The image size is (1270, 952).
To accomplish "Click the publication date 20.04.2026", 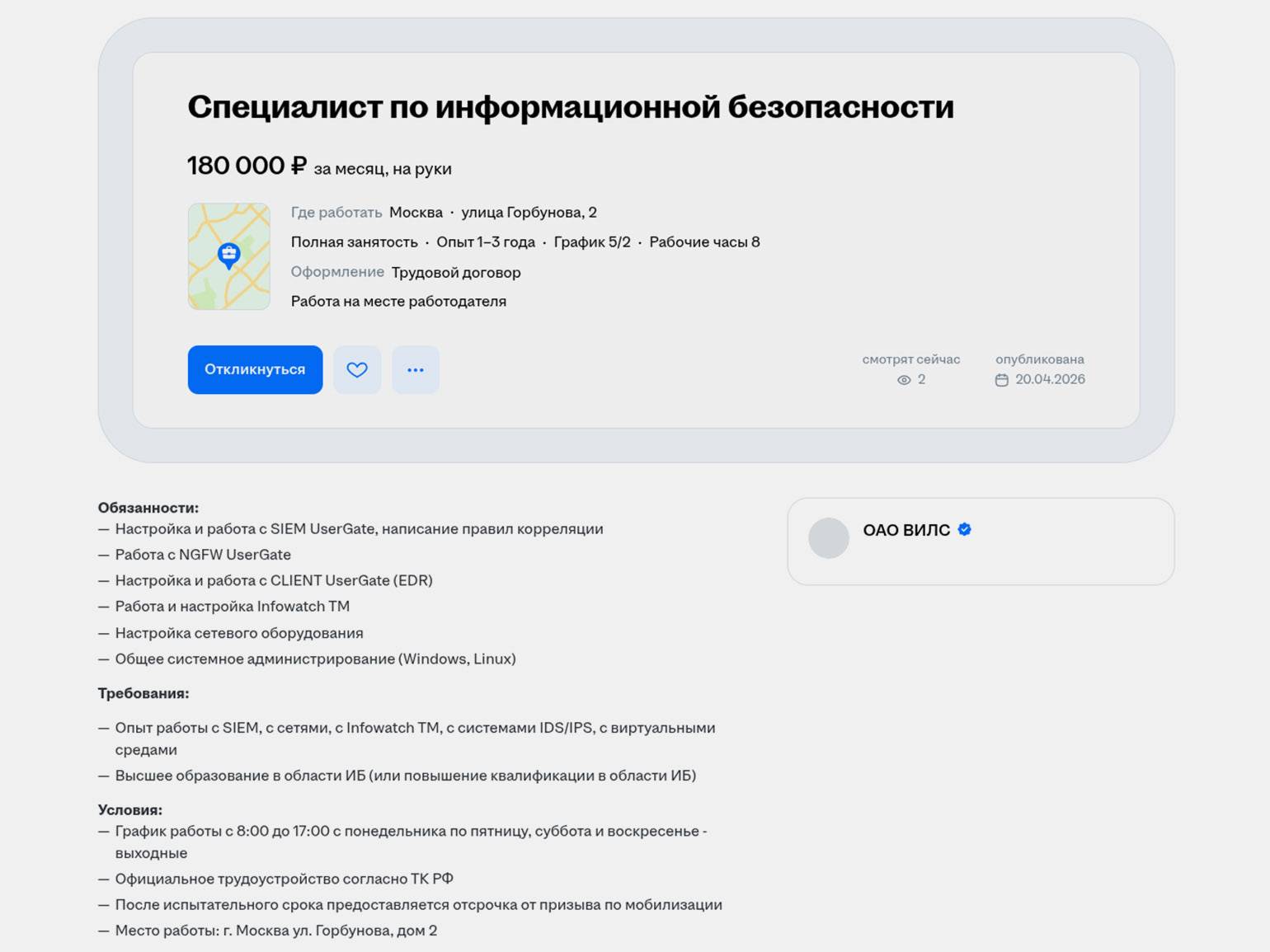I will [1050, 379].
